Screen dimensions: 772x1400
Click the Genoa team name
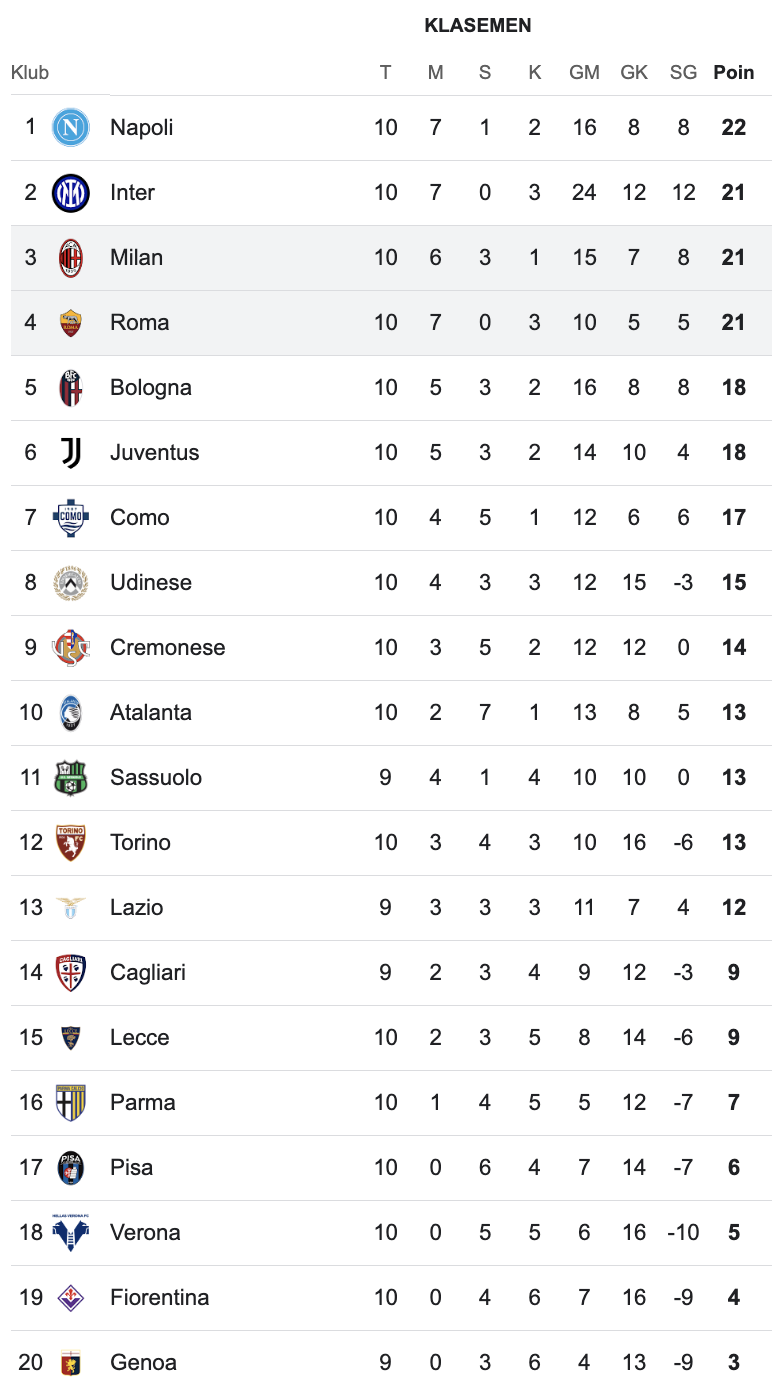(143, 1362)
